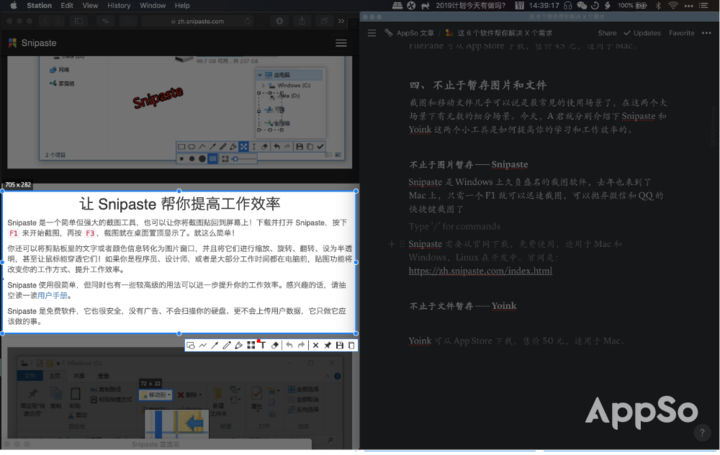
Task: Show Safari tab overview icon
Action: 324,21
